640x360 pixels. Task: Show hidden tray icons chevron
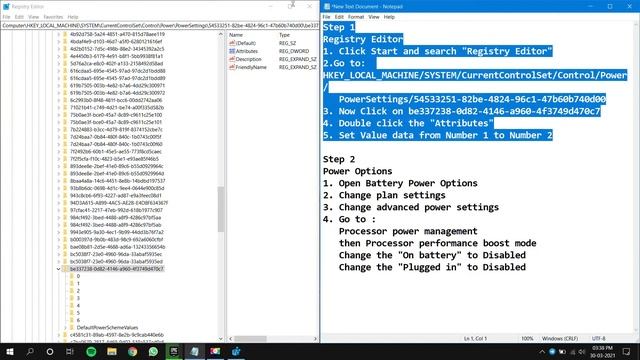(542, 352)
